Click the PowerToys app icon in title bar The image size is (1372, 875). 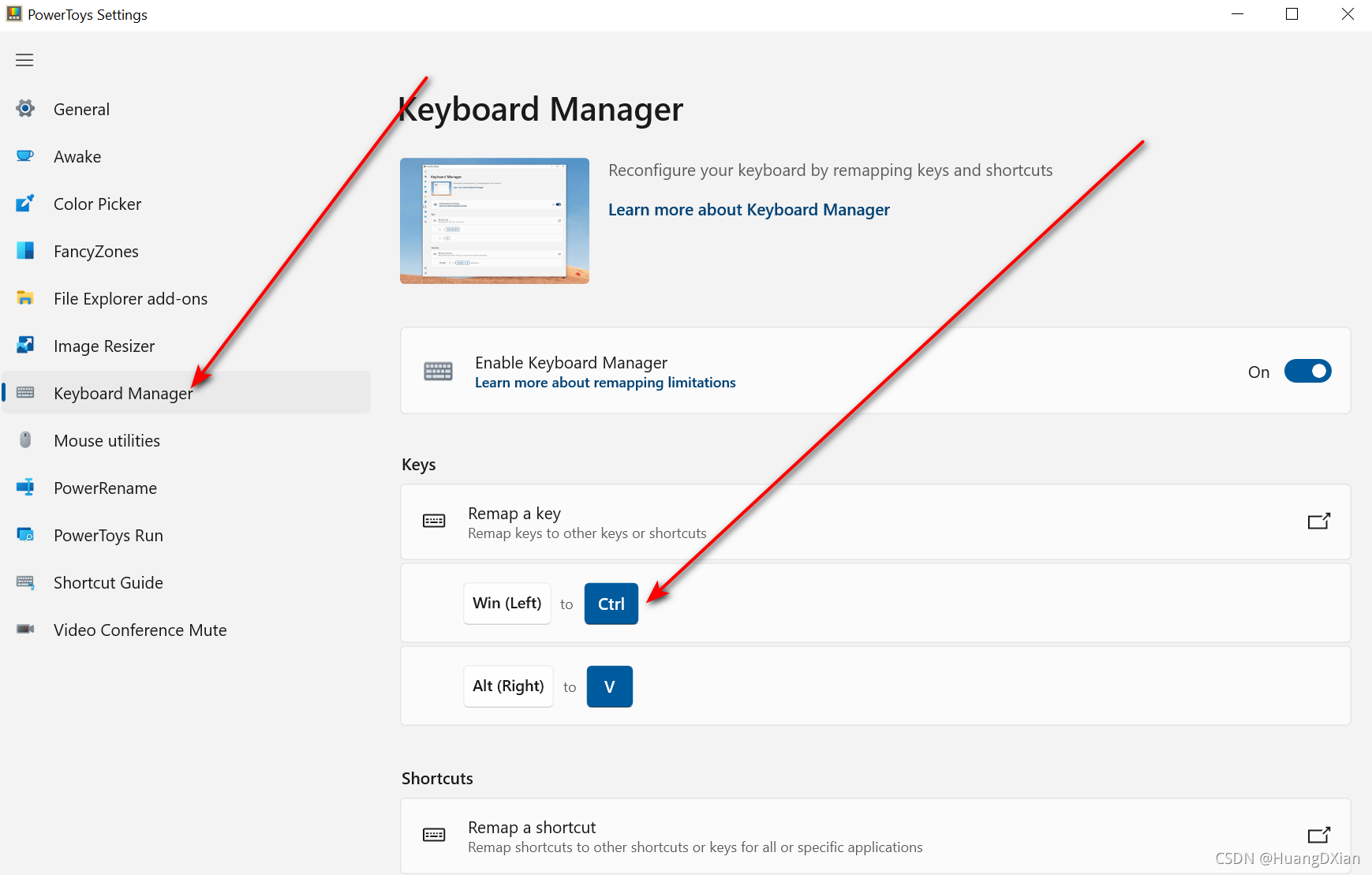pos(14,13)
